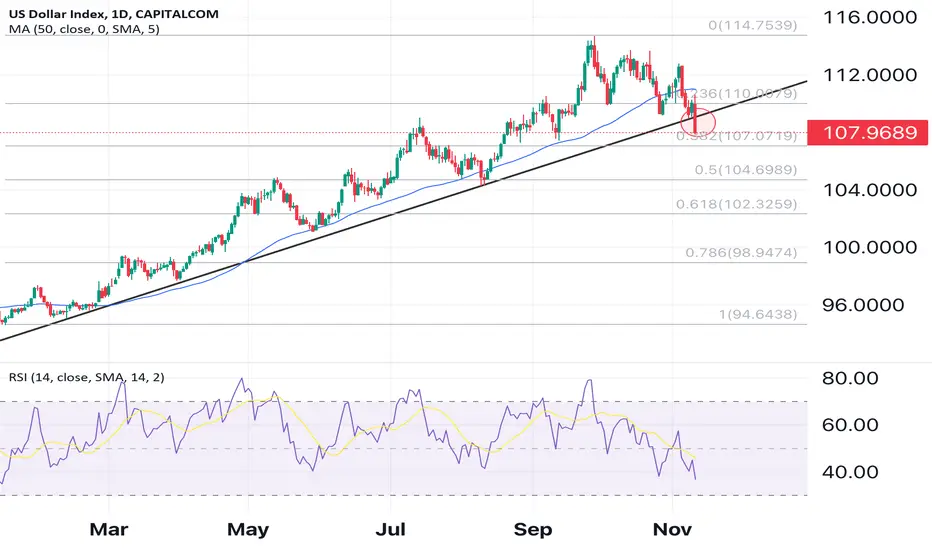
Task: Click the red circle highlighting the latest candle
Action: point(698,121)
